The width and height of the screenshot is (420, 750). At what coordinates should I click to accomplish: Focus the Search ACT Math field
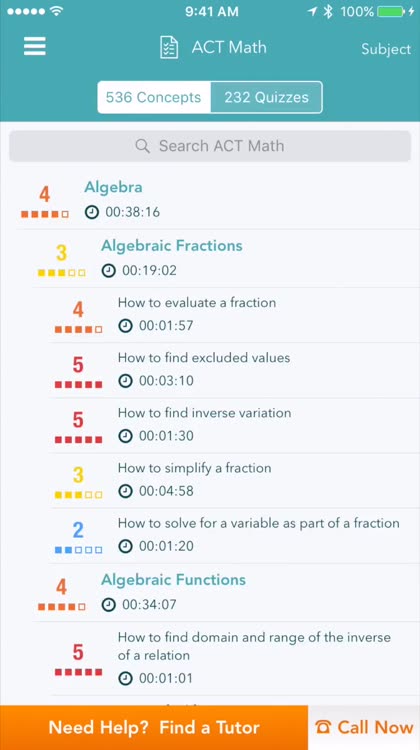point(210,146)
